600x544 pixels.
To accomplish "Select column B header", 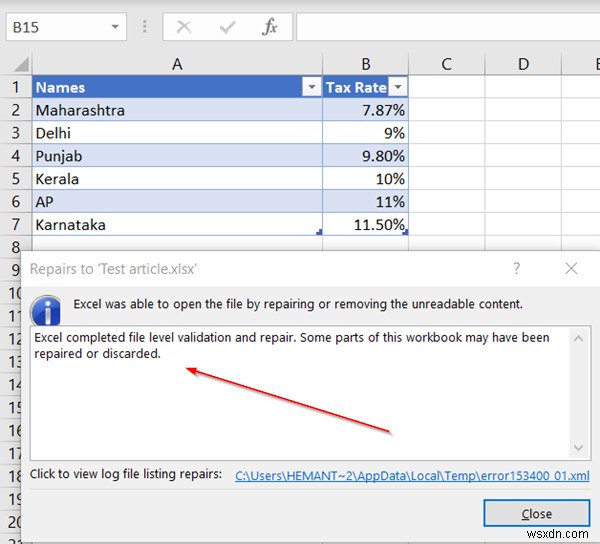I will point(365,64).
